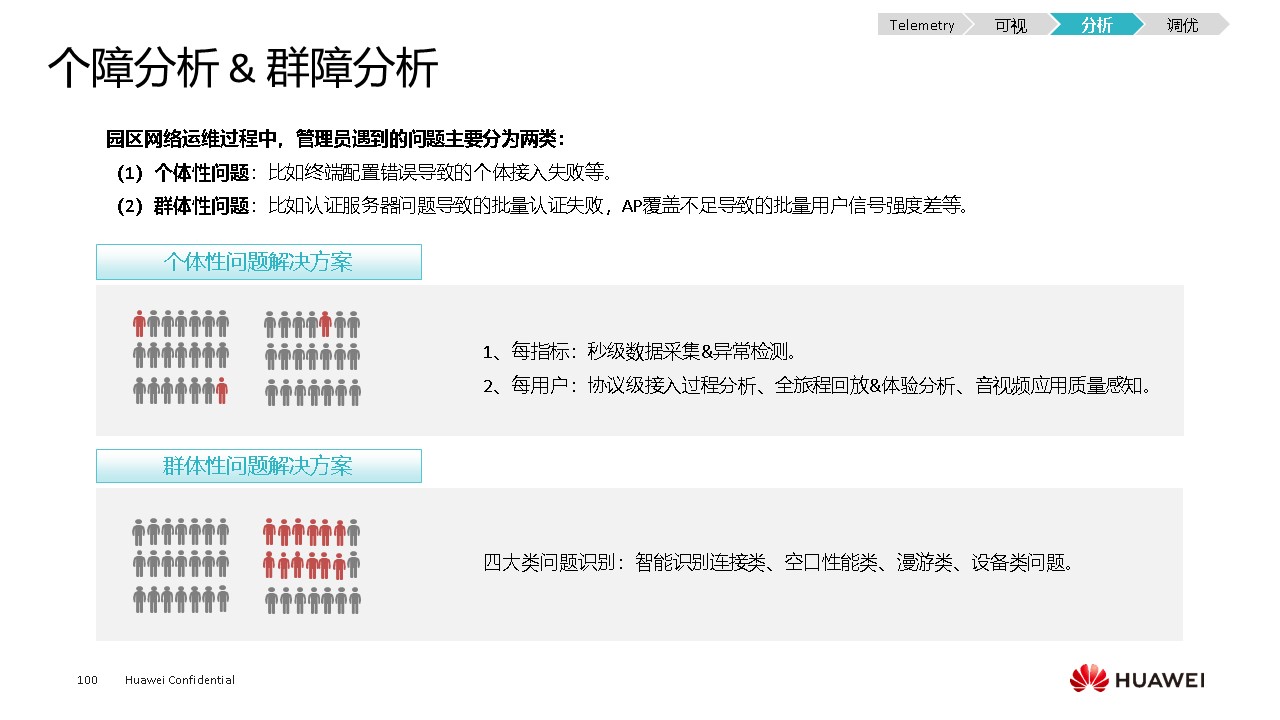The image size is (1280, 720).
Task: Click the all-gray people group in the group-fault panel
Action: [x=181, y=565]
